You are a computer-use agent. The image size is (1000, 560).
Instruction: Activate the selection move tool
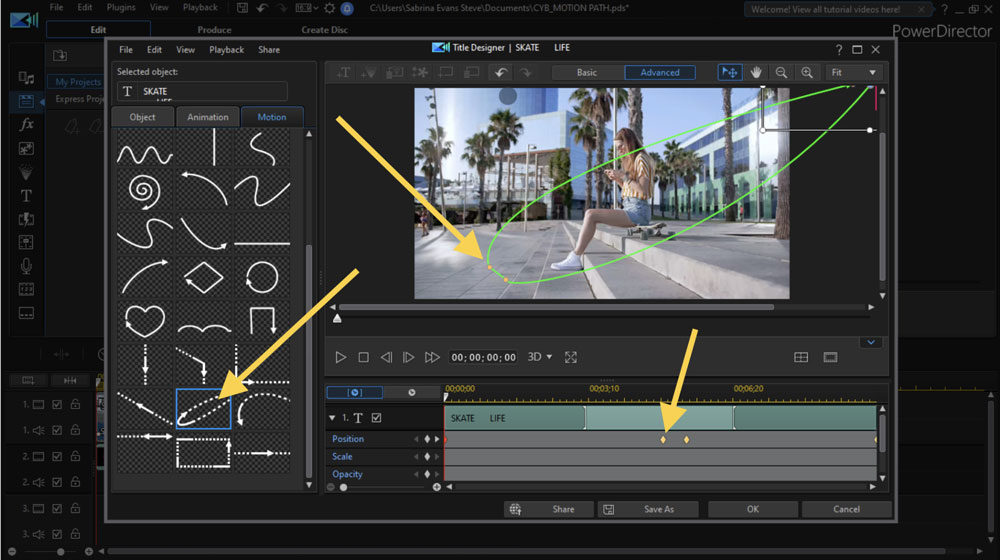click(x=730, y=72)
